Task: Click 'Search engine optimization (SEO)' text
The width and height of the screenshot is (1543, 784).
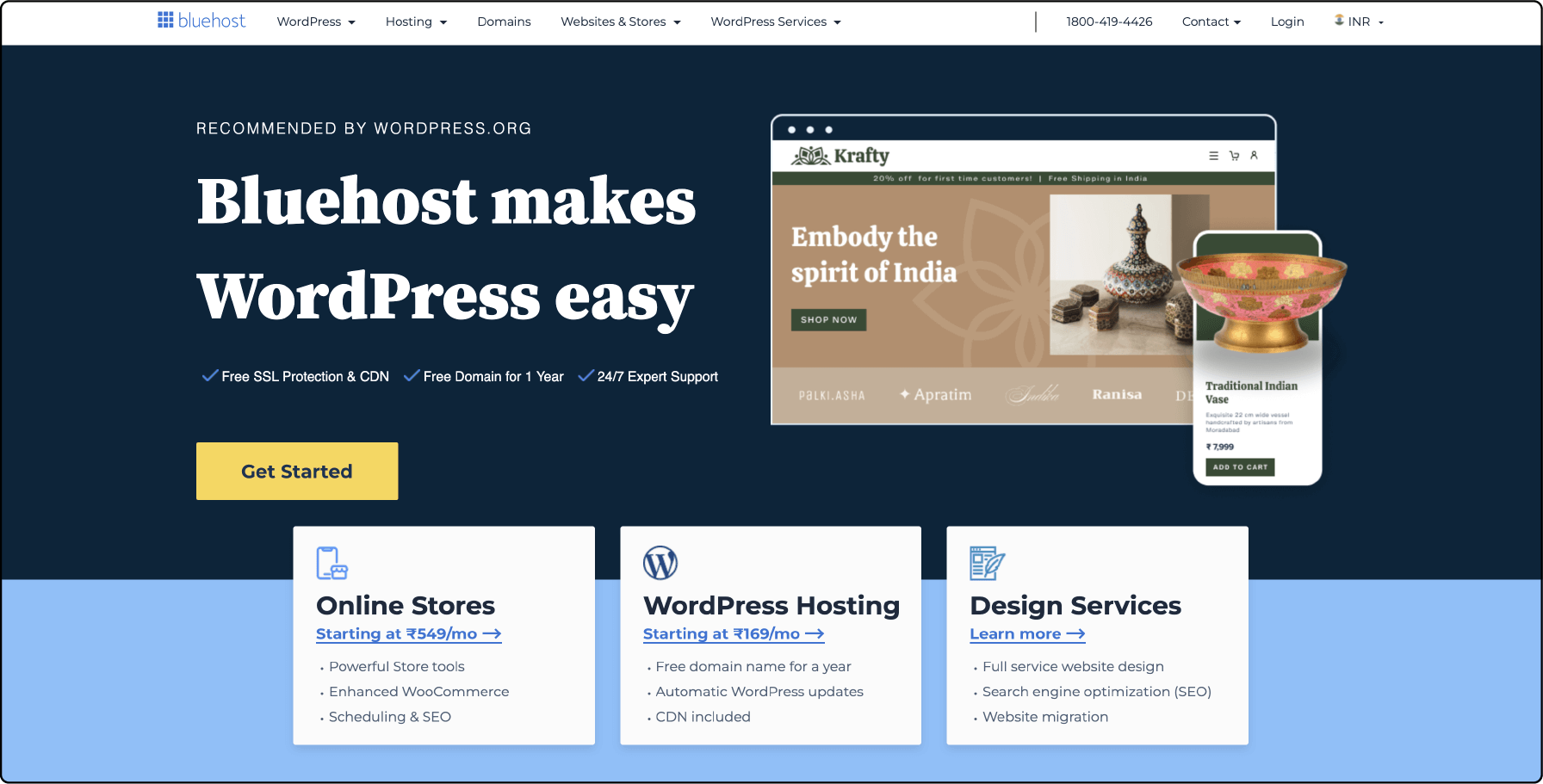Action: [x=1097, y=692]
